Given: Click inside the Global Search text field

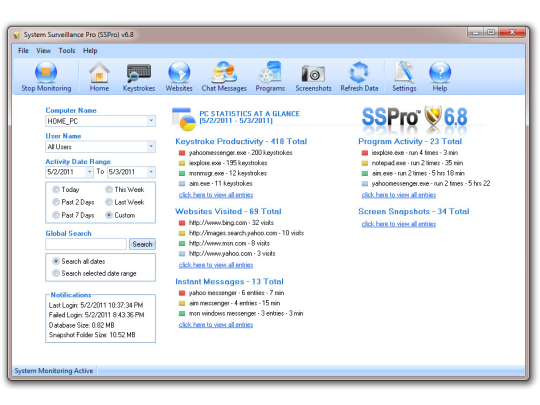Looking at the screenshot, I should [x=86, y=244].
